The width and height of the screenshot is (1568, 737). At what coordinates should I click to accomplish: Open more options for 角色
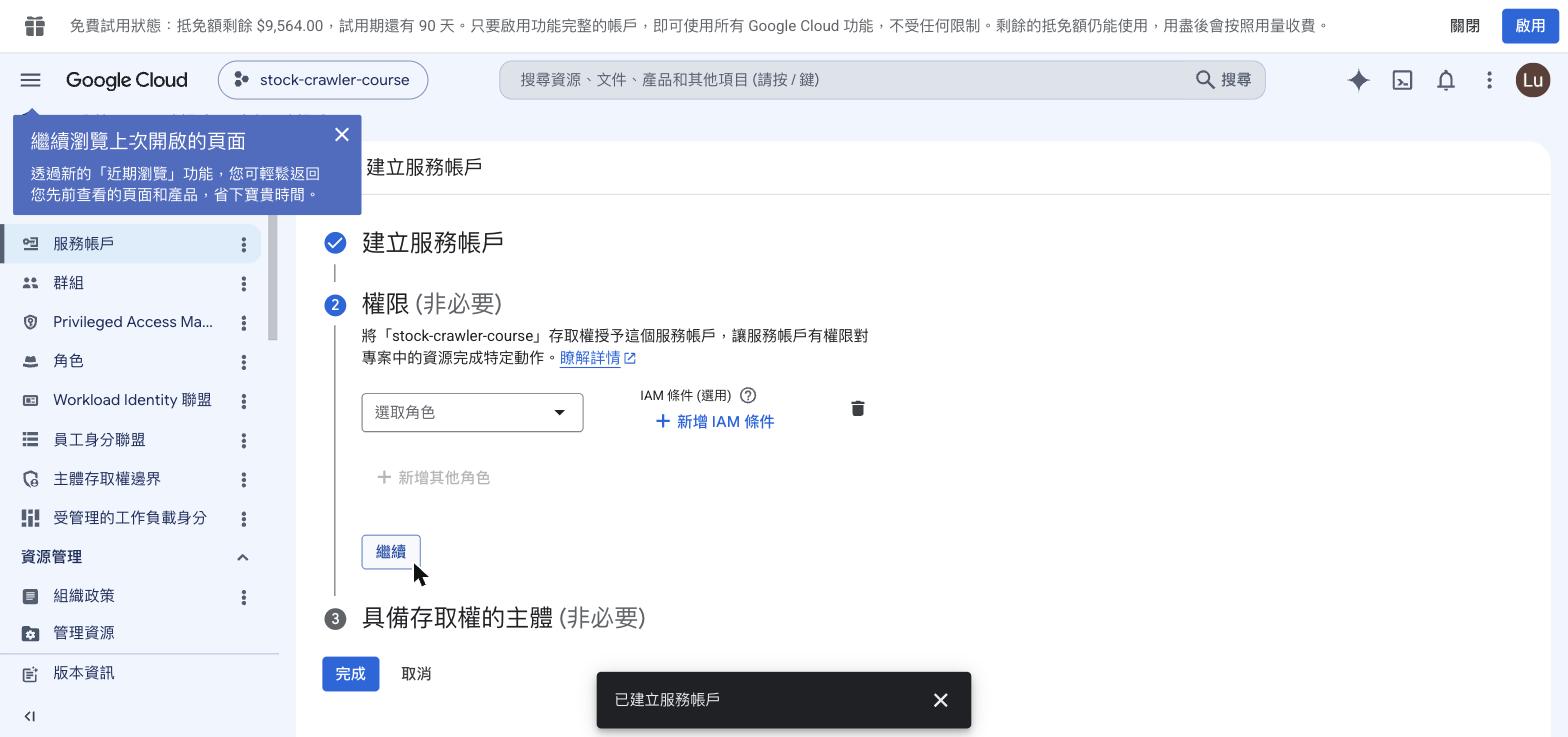point(243,361)
